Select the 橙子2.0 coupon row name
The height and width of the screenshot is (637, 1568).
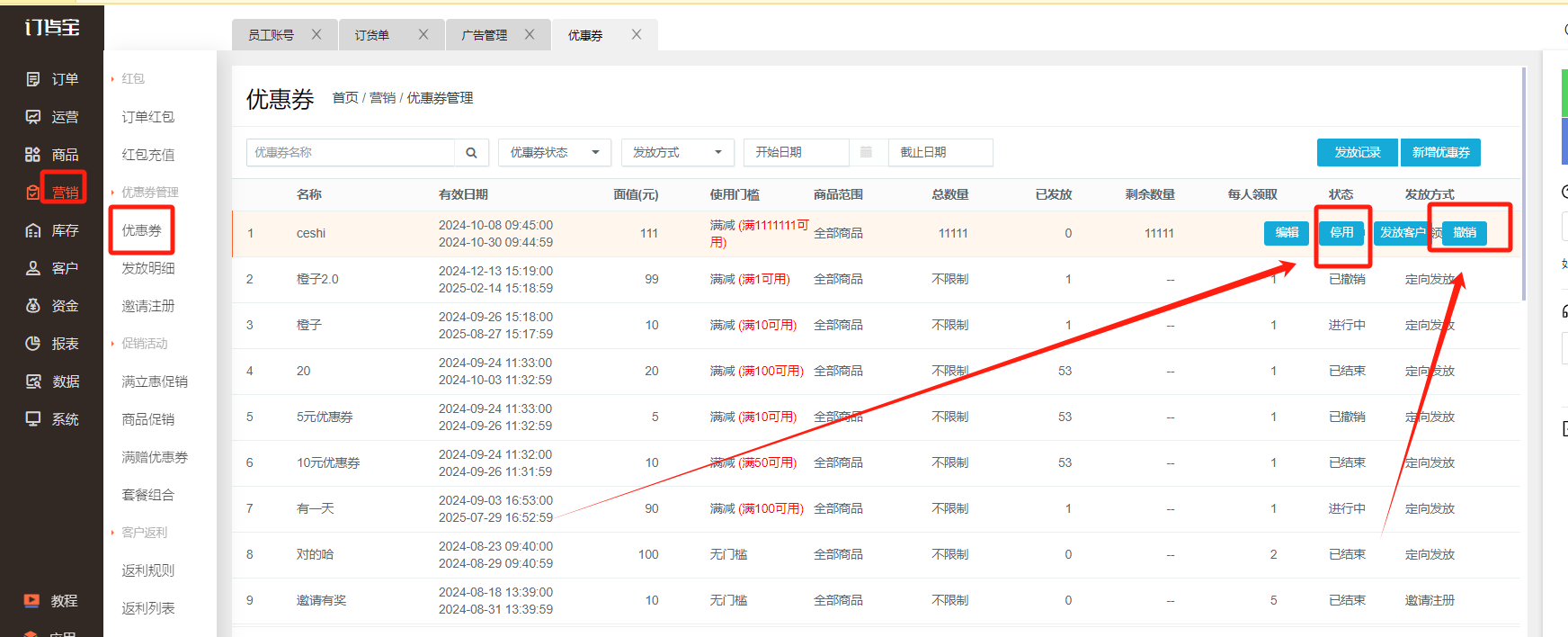pos(317,280)
